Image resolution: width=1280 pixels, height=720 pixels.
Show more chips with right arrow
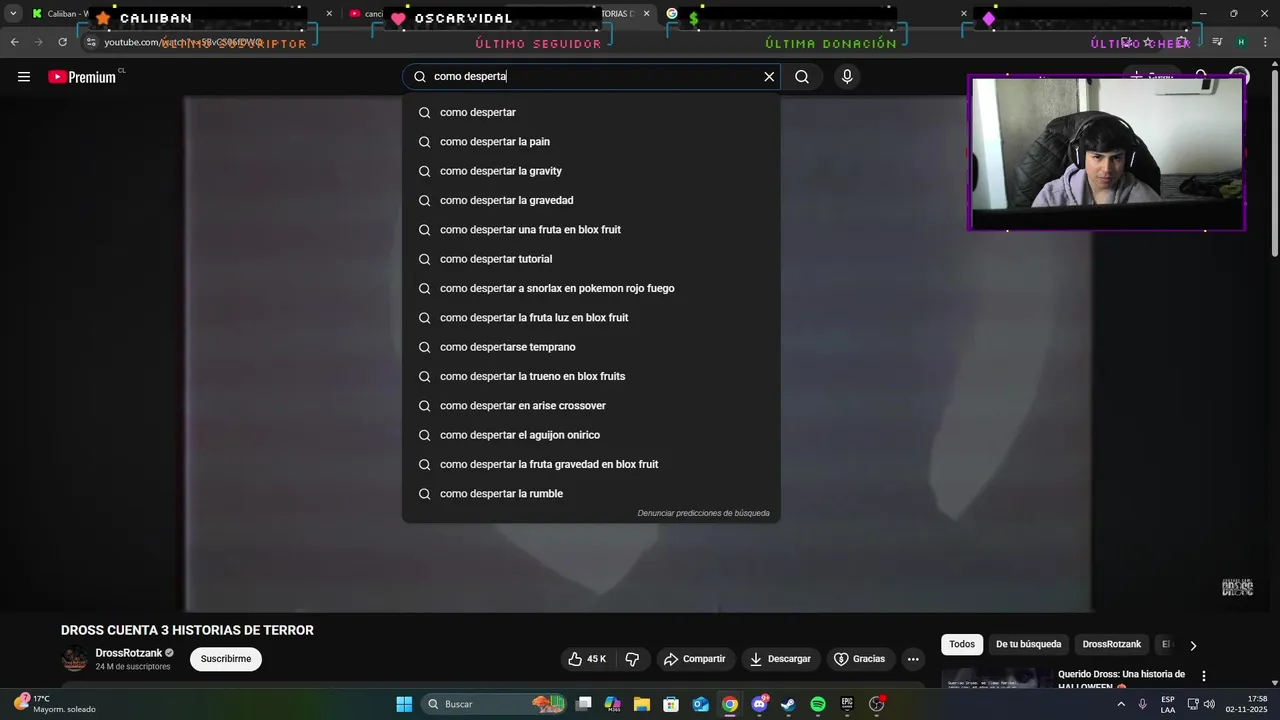(x=1193, y=646)
